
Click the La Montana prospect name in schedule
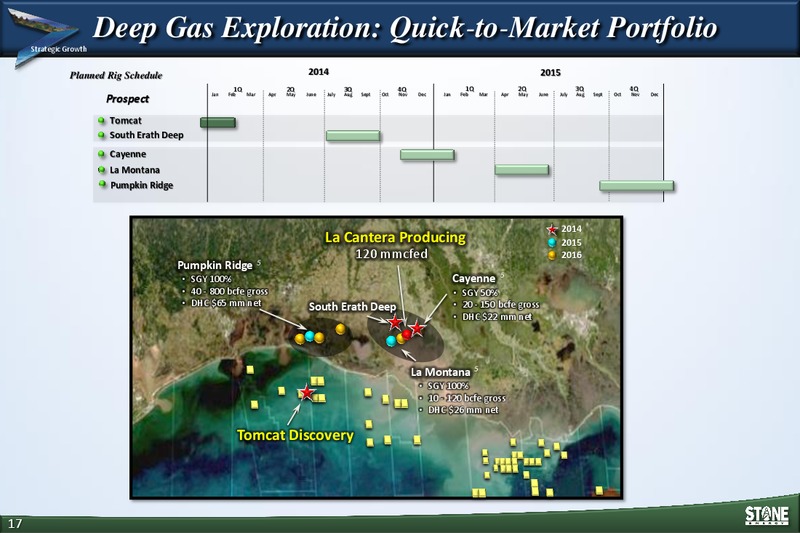pyautogui.click(x=135, y=170)
